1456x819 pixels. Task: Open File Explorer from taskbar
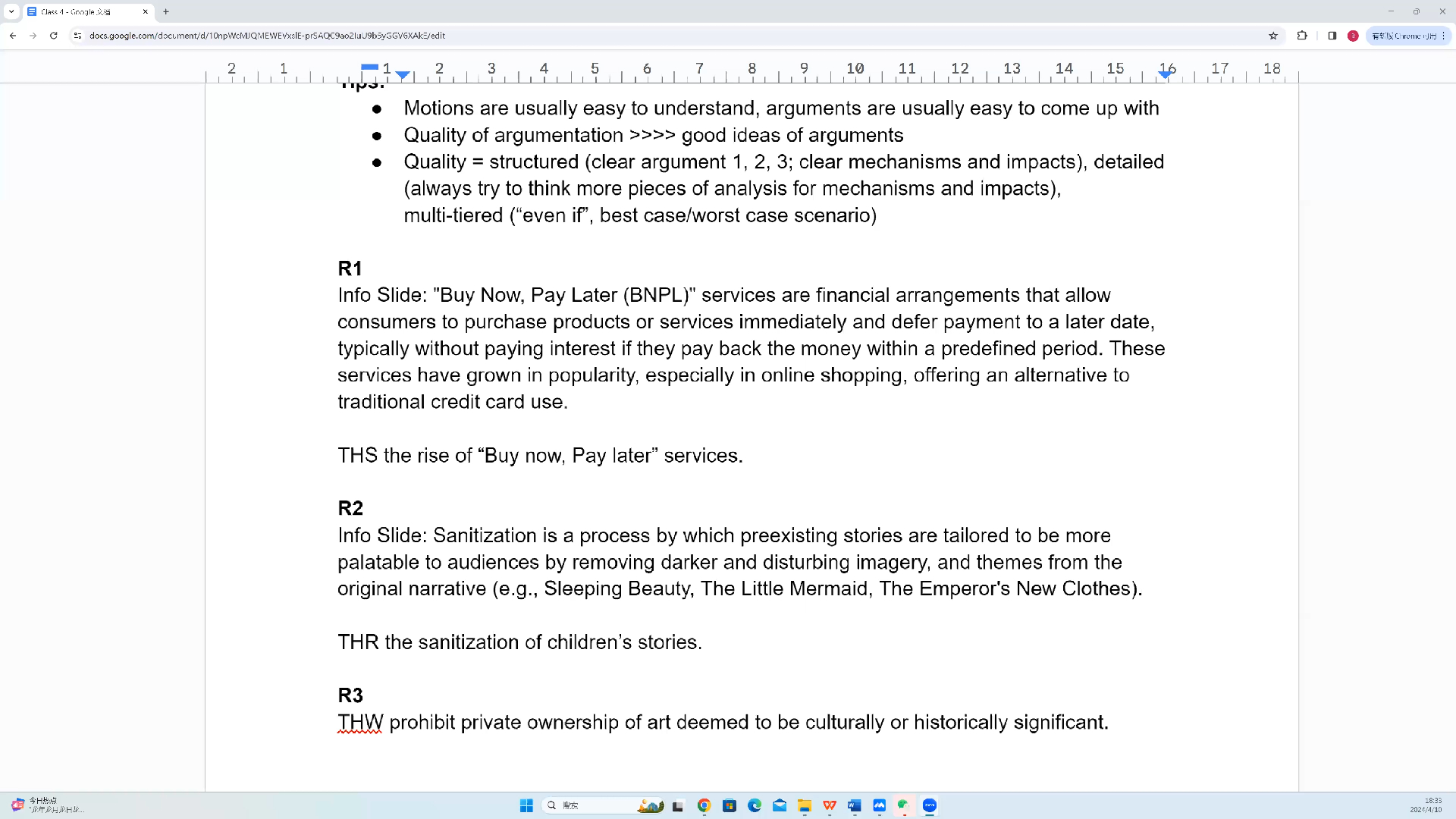click(805, 805)
